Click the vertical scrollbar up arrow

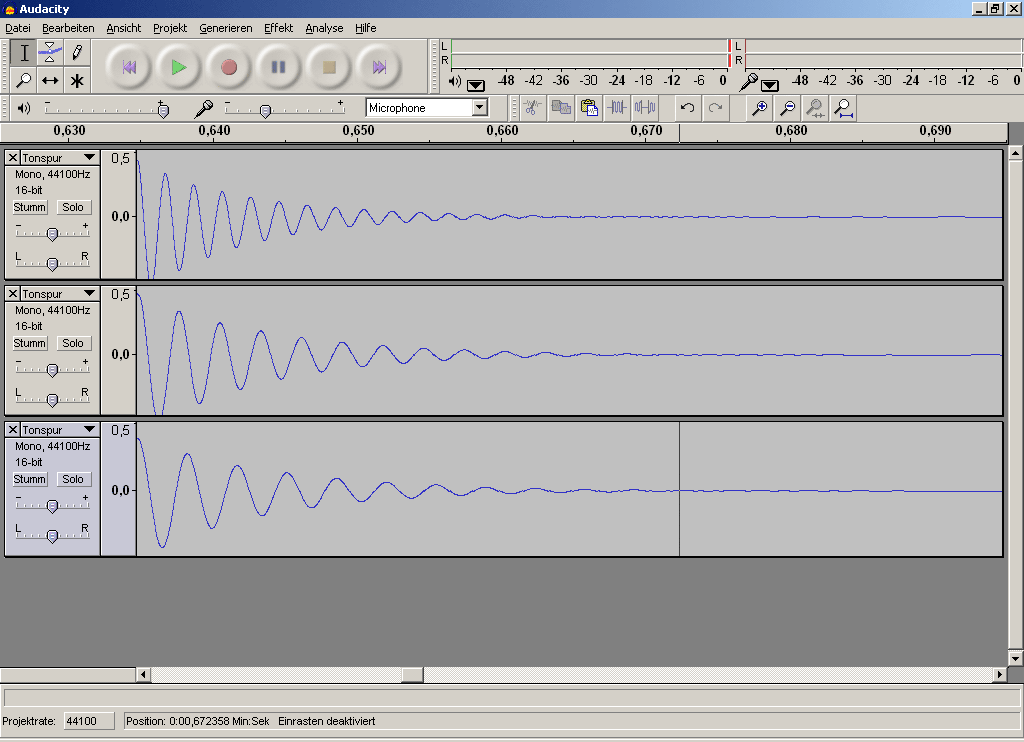[x=1015, y=153]
